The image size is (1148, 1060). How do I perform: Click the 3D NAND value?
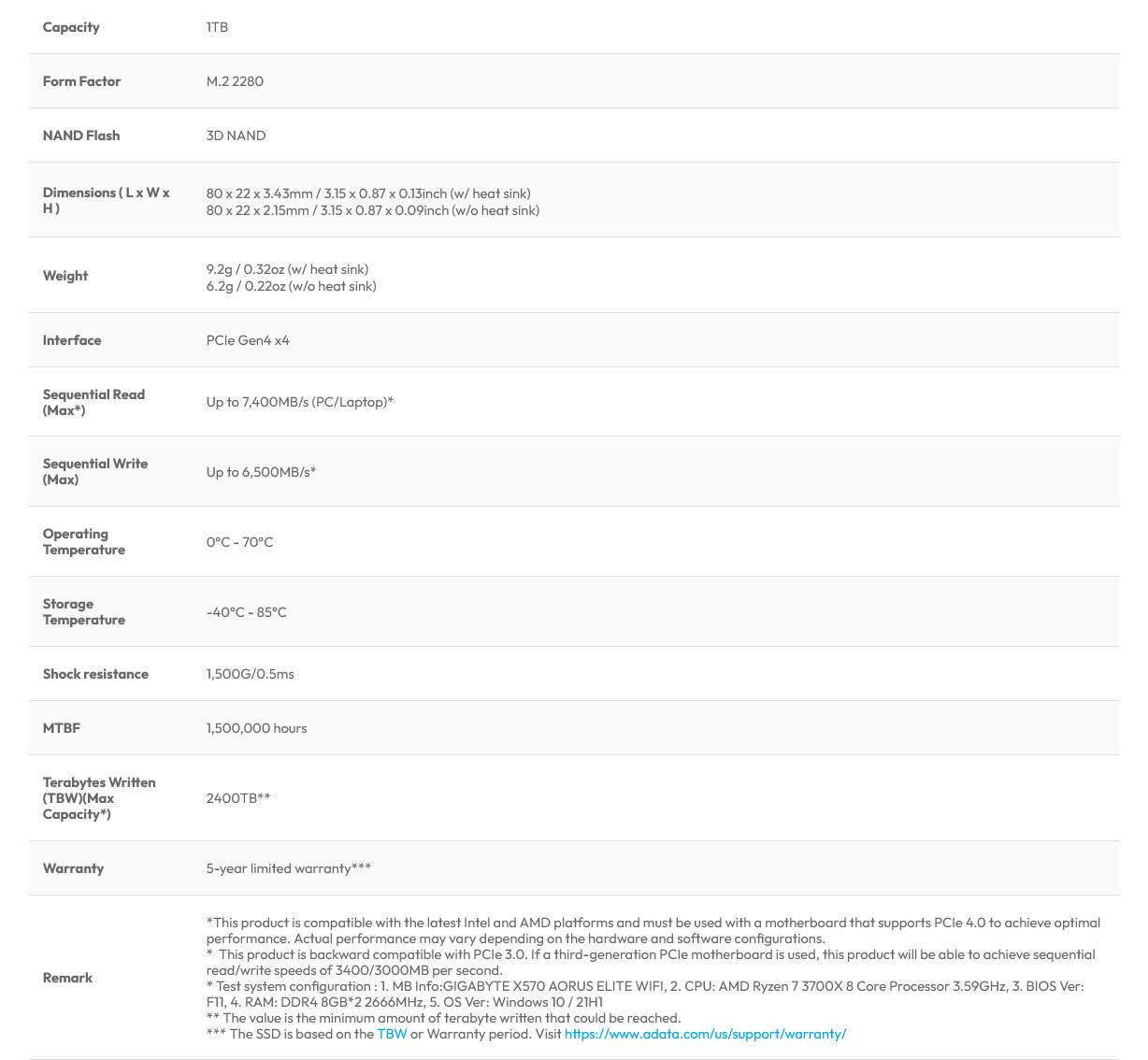(x=236, y=136)
